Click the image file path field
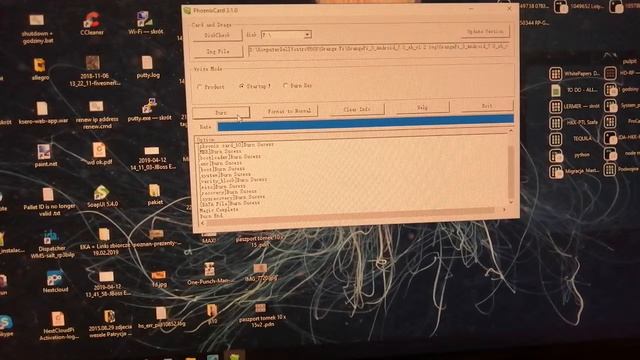640x360 pixels. [x=378, y=49]
